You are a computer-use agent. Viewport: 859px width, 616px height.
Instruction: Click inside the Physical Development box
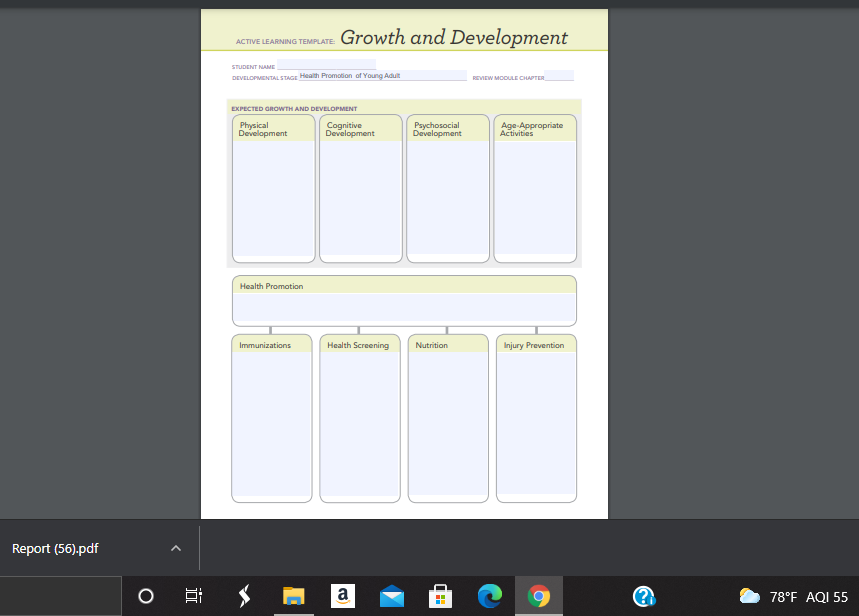pyautogui.click(x=273, y=190)
